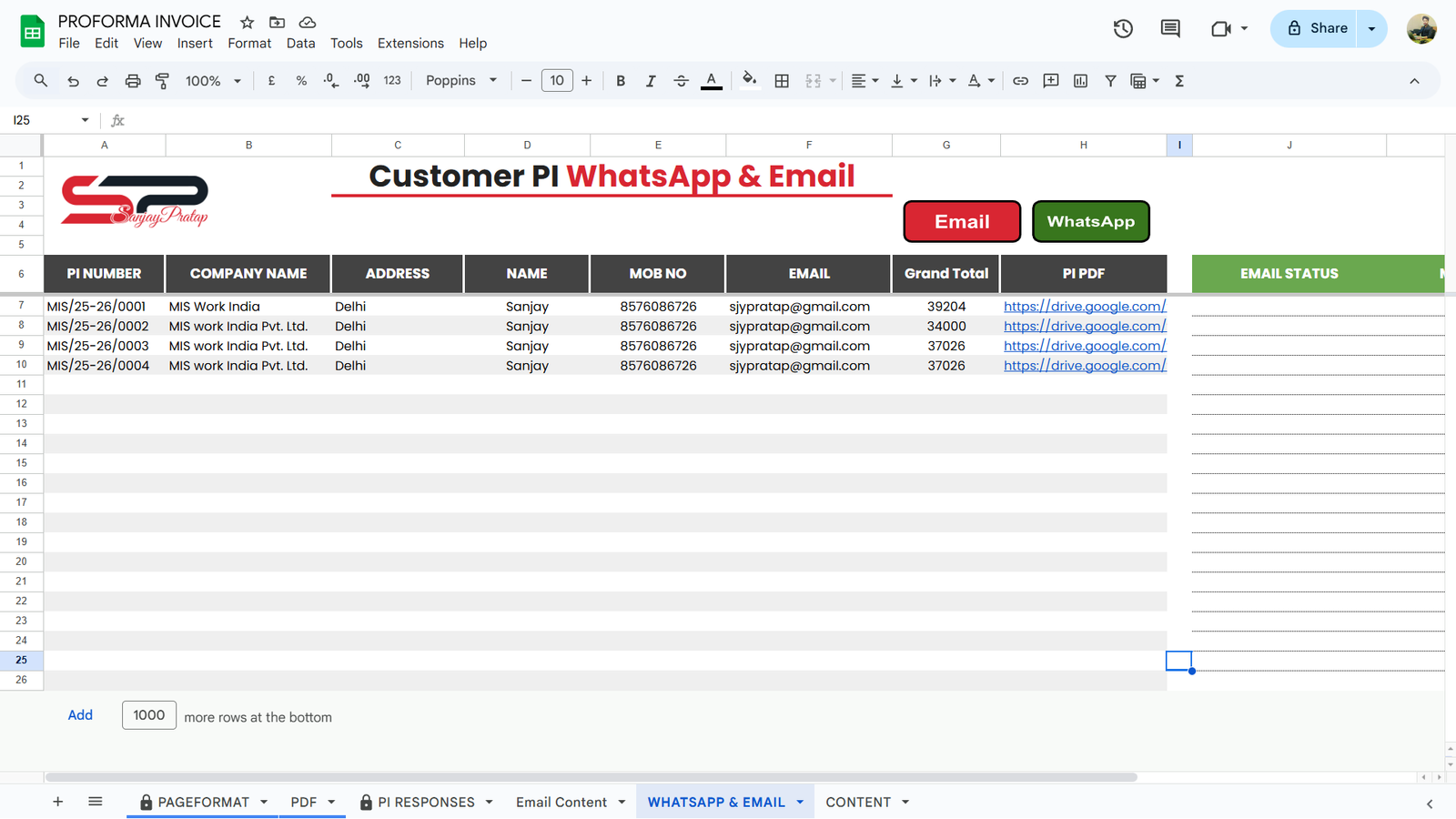Image resolution: width=1456 pixels, height=819 pixels.
Task: Open the Extensions menu
Action: click(x=410, y=43)
